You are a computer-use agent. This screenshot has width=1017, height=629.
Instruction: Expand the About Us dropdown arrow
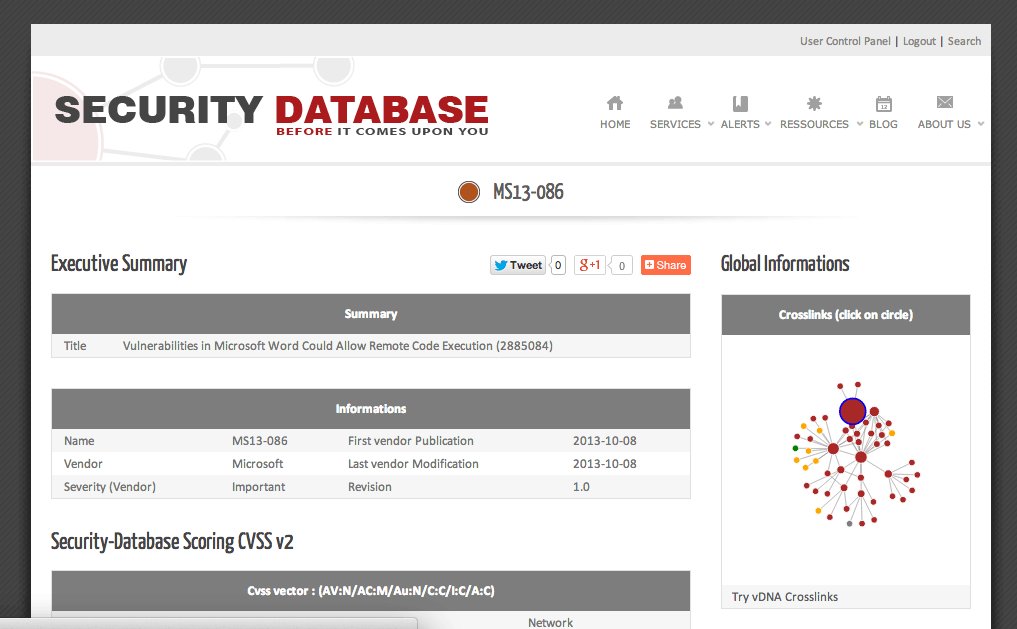[981, 124]
